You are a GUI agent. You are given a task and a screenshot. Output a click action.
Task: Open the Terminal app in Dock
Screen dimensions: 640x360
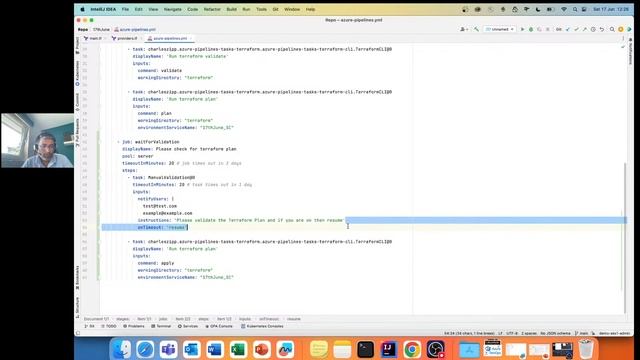point(365,349)
